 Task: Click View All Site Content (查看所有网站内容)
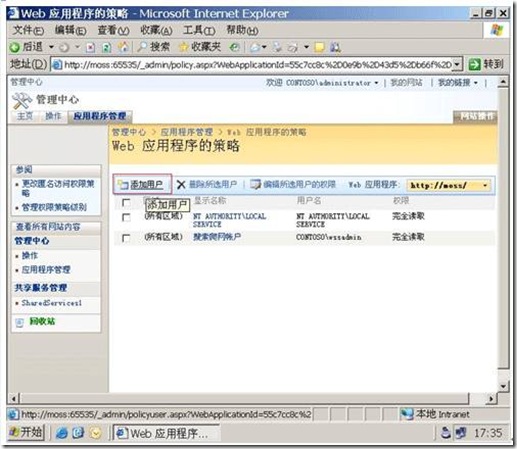click(x=48, y=227)
